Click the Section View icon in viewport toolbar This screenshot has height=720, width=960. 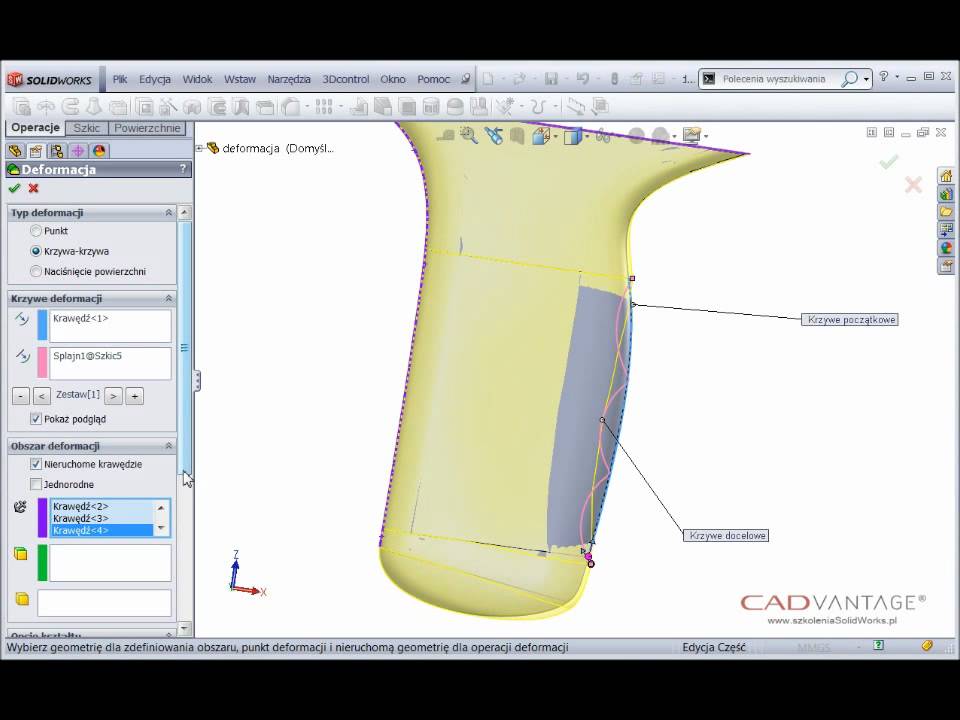coord(517,135)
